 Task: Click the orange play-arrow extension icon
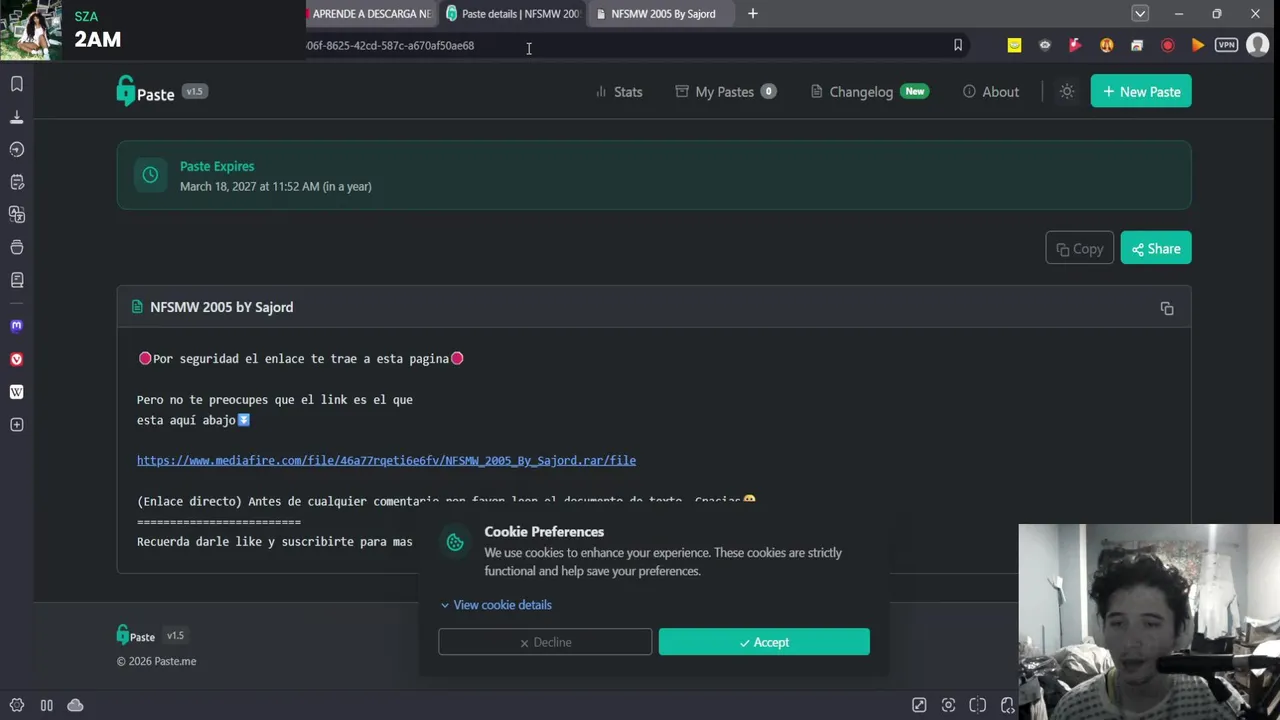1197,45
